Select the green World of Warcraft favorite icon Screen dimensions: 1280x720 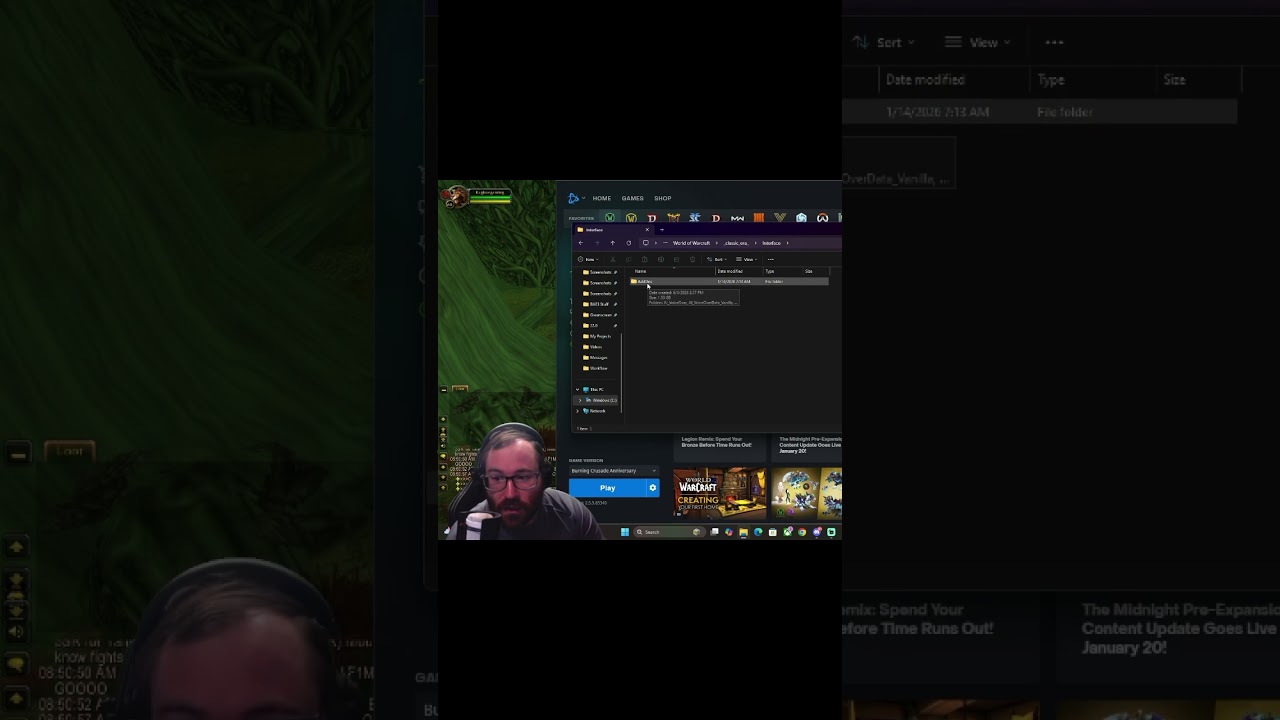pos(610,217)
